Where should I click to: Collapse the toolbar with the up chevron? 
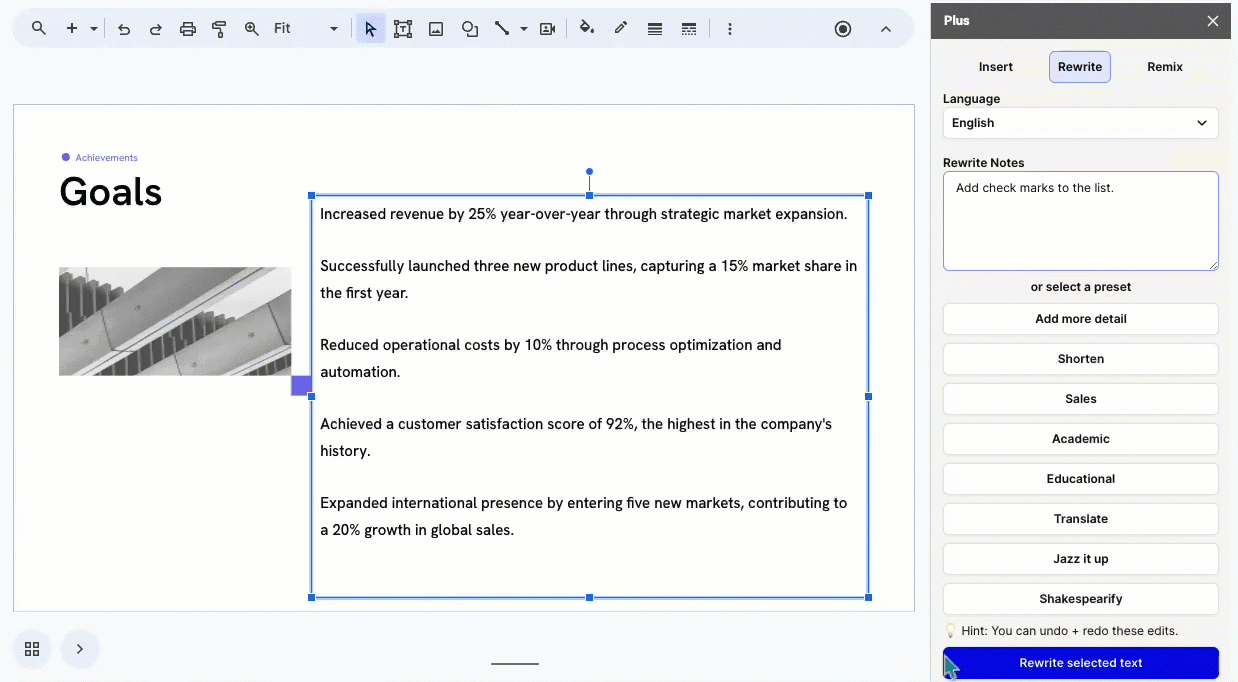[886, 29]
